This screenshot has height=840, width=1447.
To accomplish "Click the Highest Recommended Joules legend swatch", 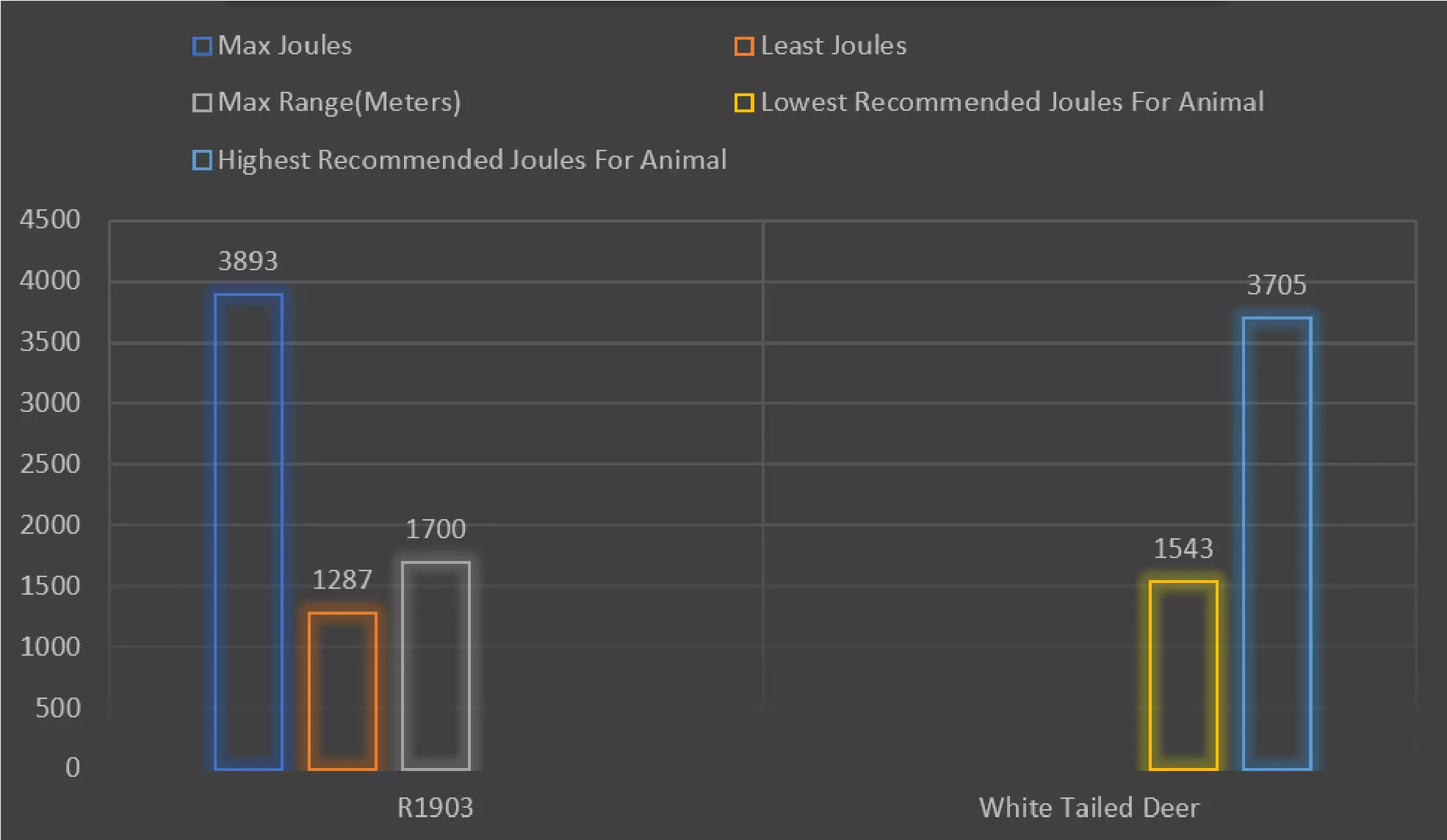I will [202, 160].
